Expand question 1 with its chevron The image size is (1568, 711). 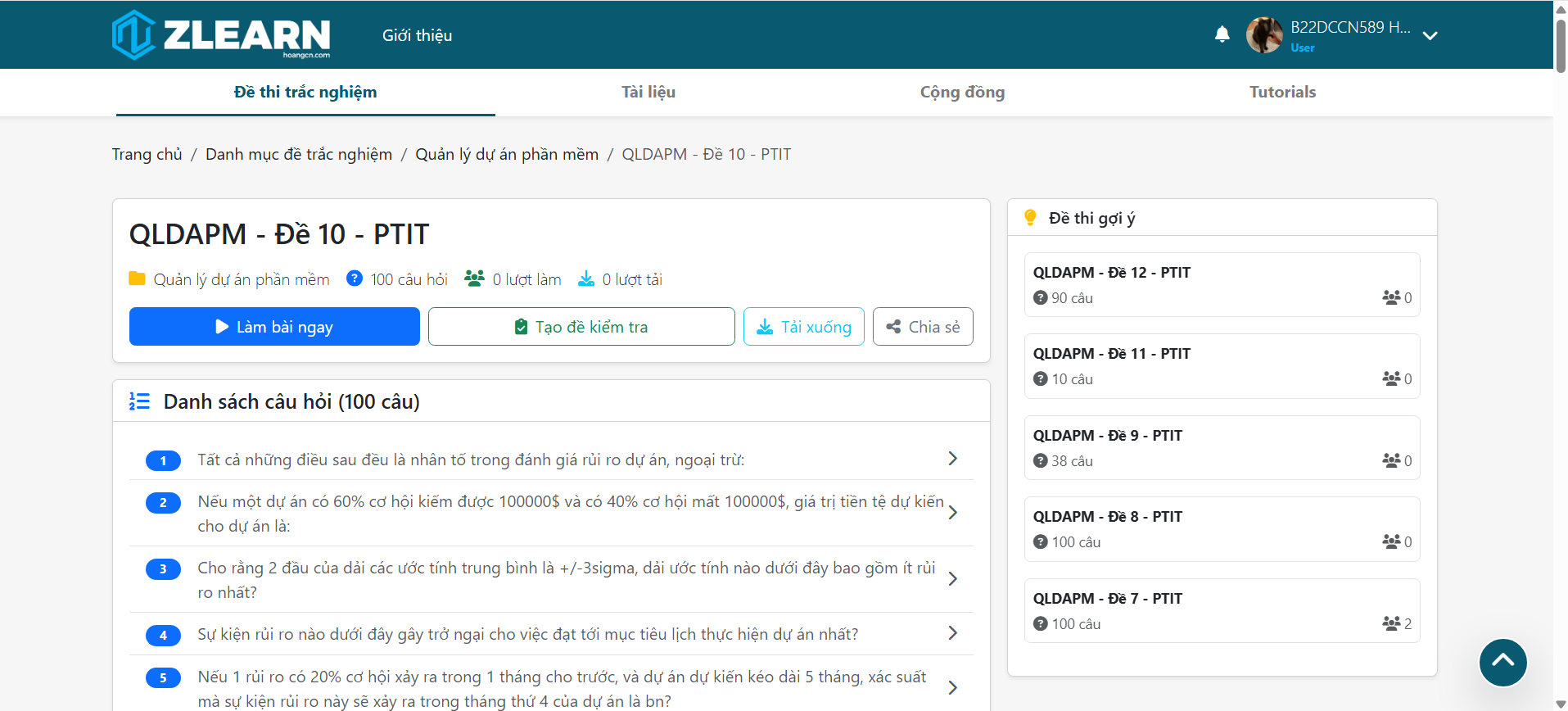pos(952,459)
